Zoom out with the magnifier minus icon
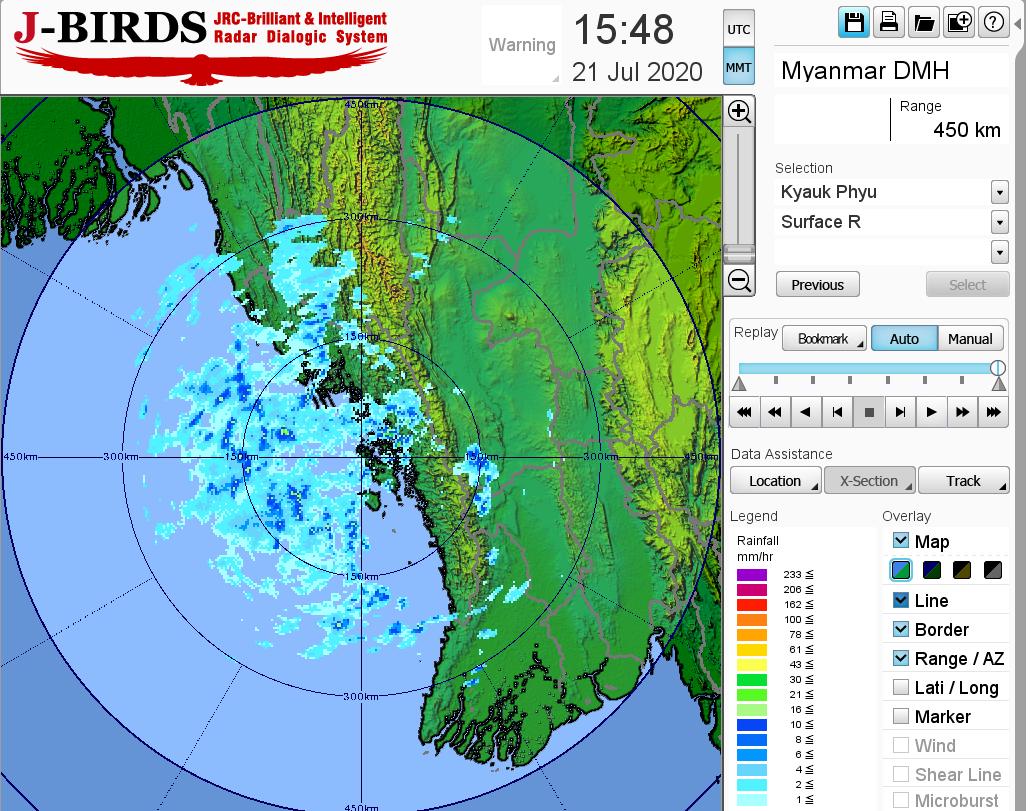Screen dimensions: 1030x811 point(739,280)
